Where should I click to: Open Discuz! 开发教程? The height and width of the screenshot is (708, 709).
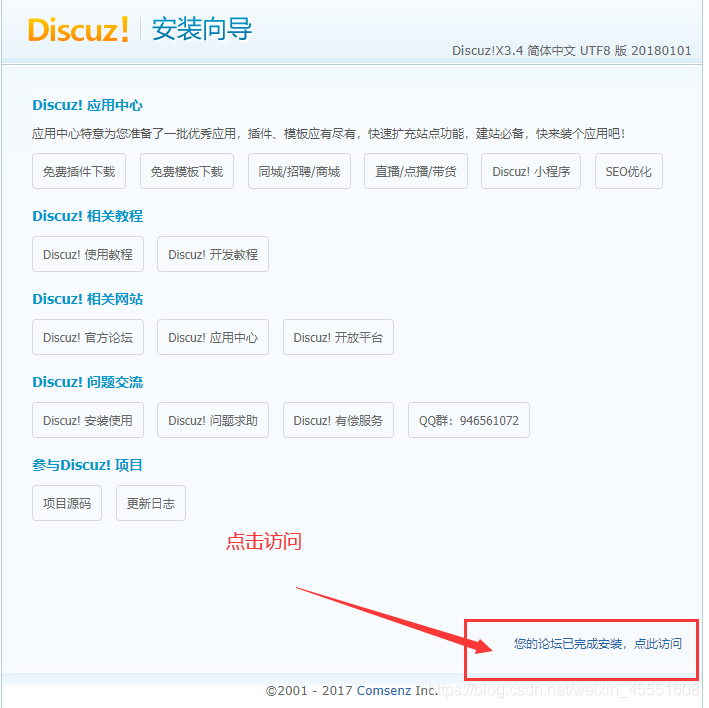(x=213, y=255)
